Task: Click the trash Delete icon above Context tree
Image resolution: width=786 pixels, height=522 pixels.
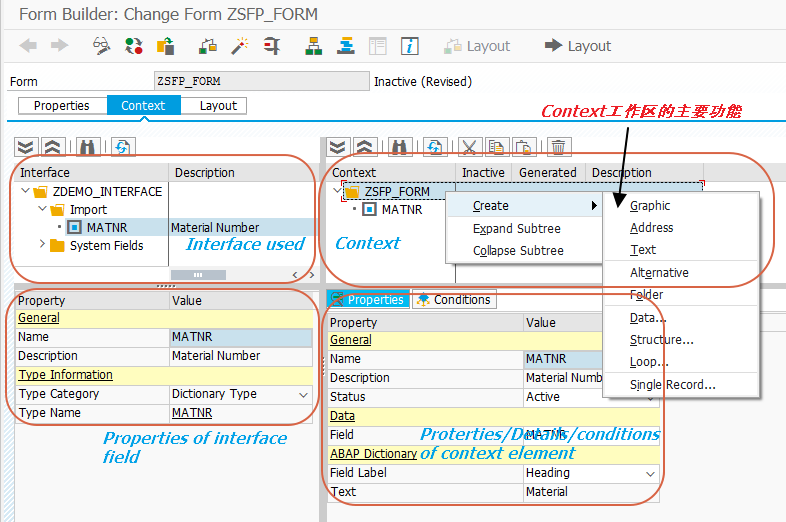Action: click(558, 147)
